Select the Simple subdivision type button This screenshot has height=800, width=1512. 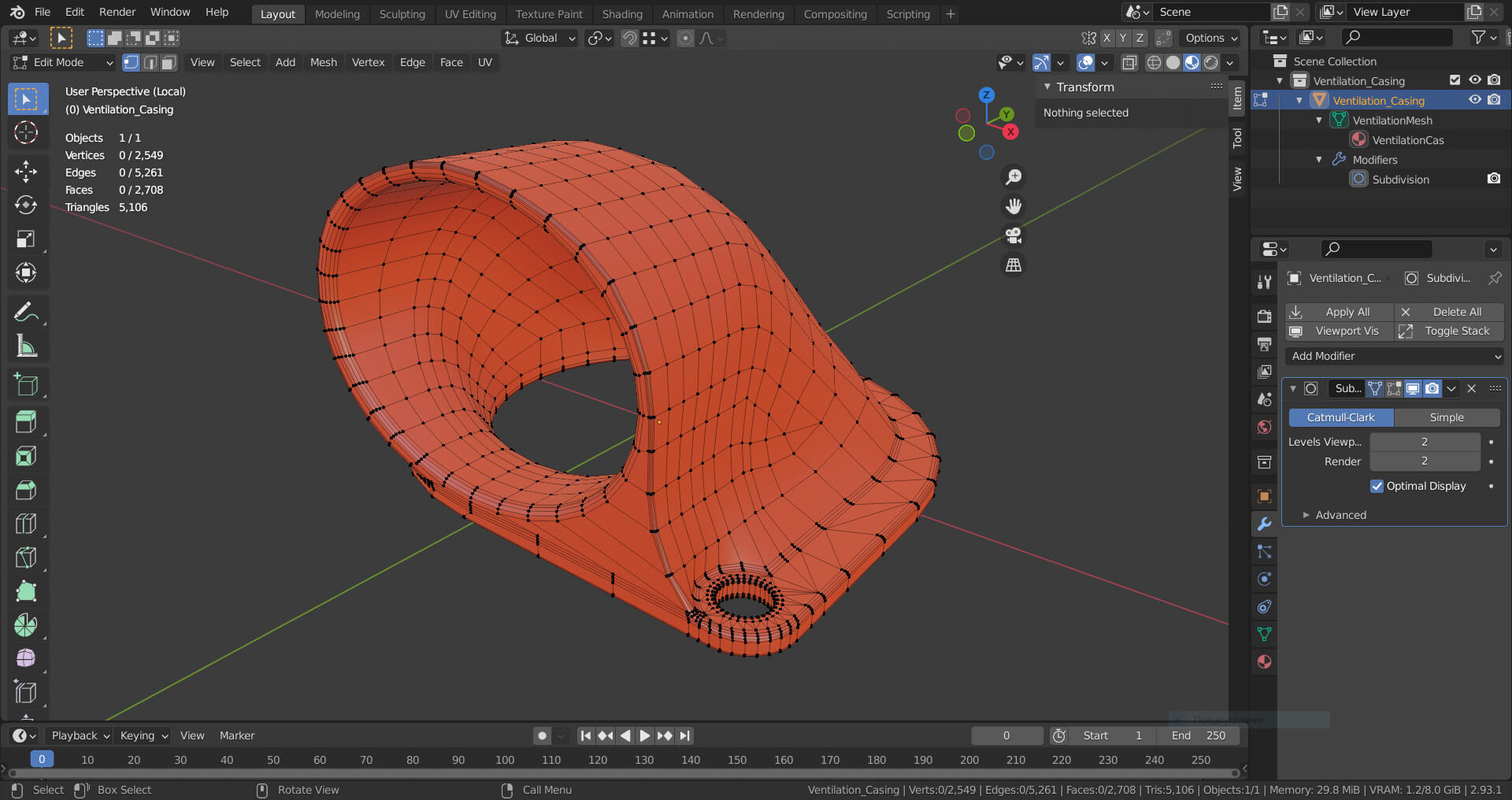tap(1447, 417)
